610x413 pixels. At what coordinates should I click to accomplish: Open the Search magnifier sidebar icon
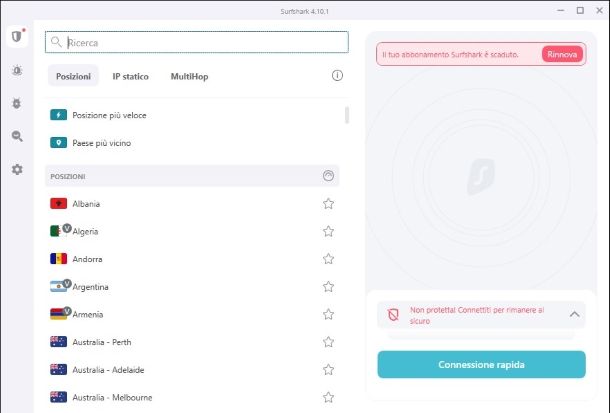pos(16,136)
